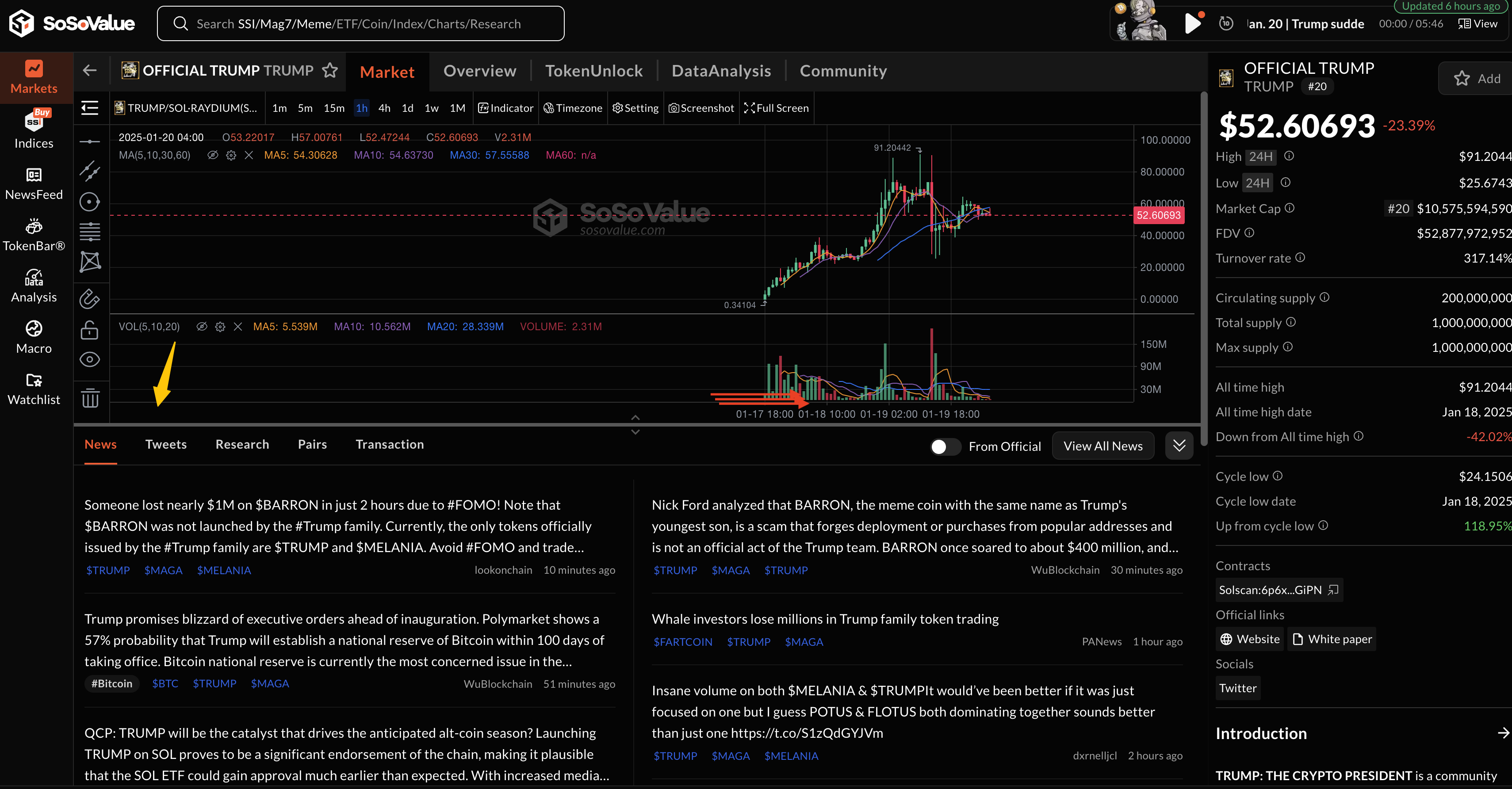Open the TRUMP/SOL-RAYDIUM pair selector
This screenshot has width=1512, height=789.
coord(187,108)
